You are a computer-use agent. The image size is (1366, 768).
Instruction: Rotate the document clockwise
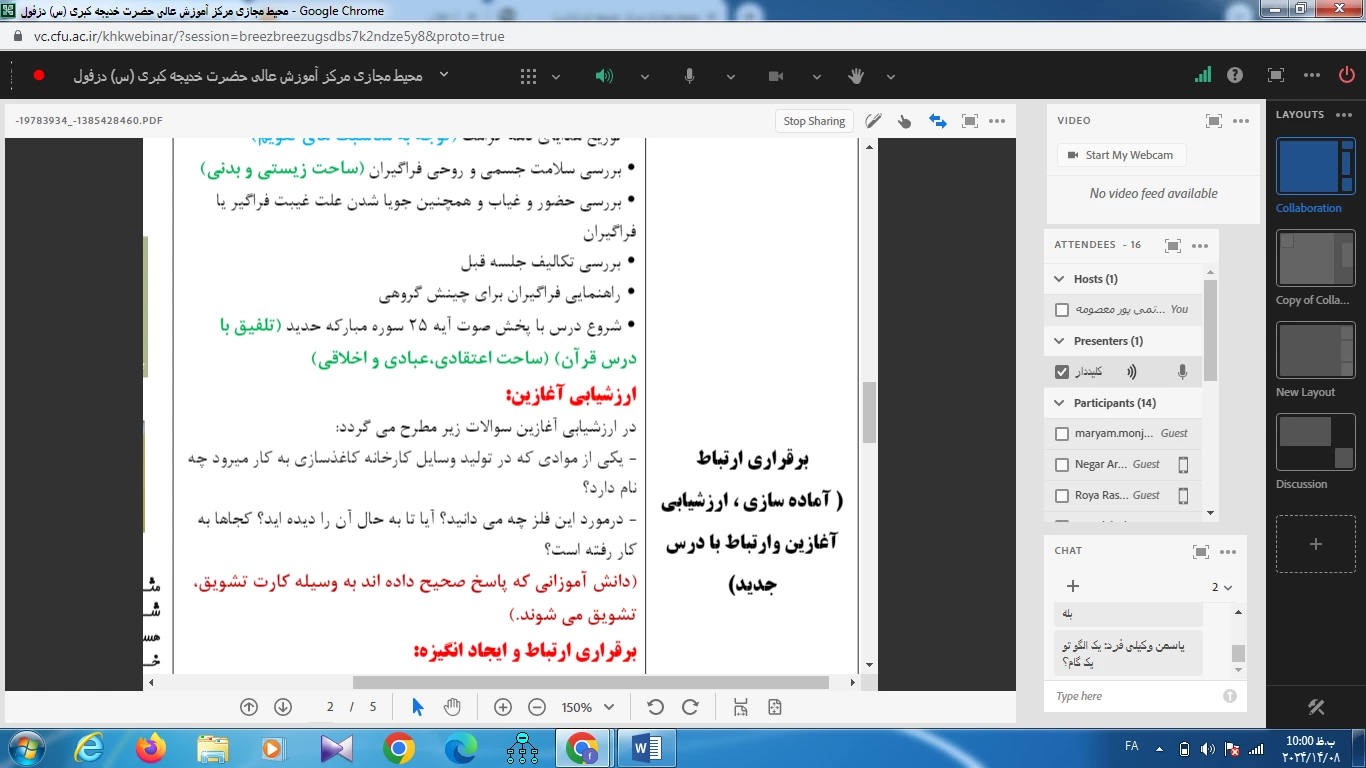click(x=690, y=707)
